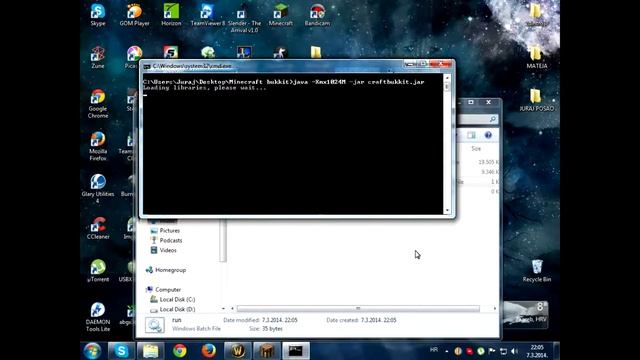The height and width of the screenshot is (360, 640).
Task: Click the Explorer search box
Action: click(478, 119)
